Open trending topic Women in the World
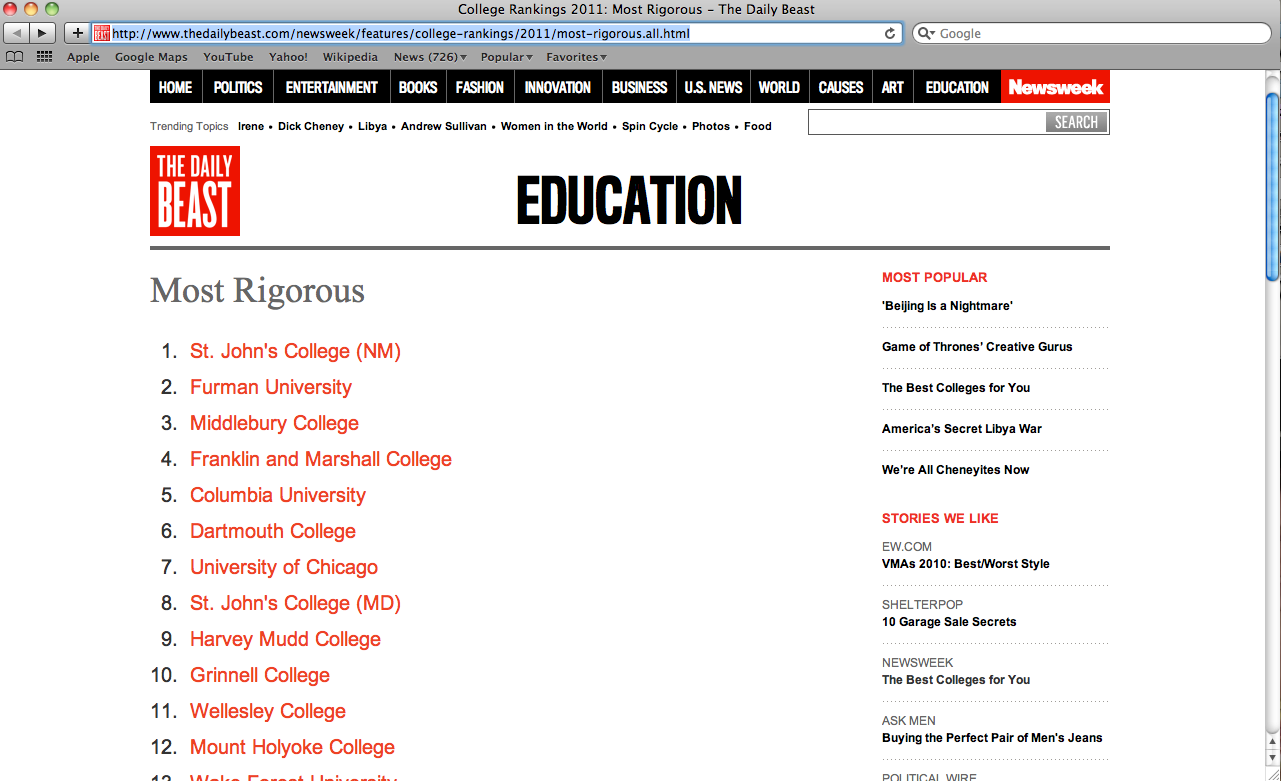 554,126
